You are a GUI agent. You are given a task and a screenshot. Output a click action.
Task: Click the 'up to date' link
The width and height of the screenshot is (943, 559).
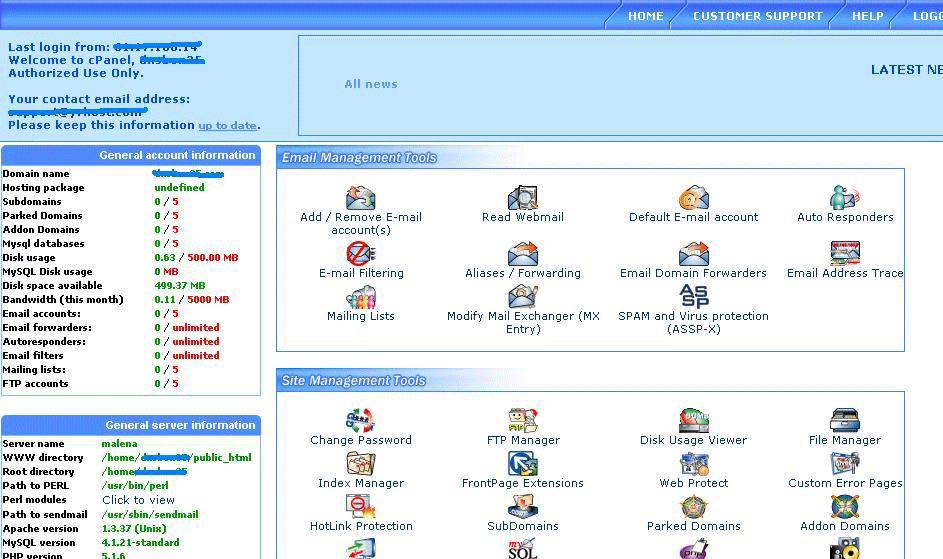(x=227, y=126)
